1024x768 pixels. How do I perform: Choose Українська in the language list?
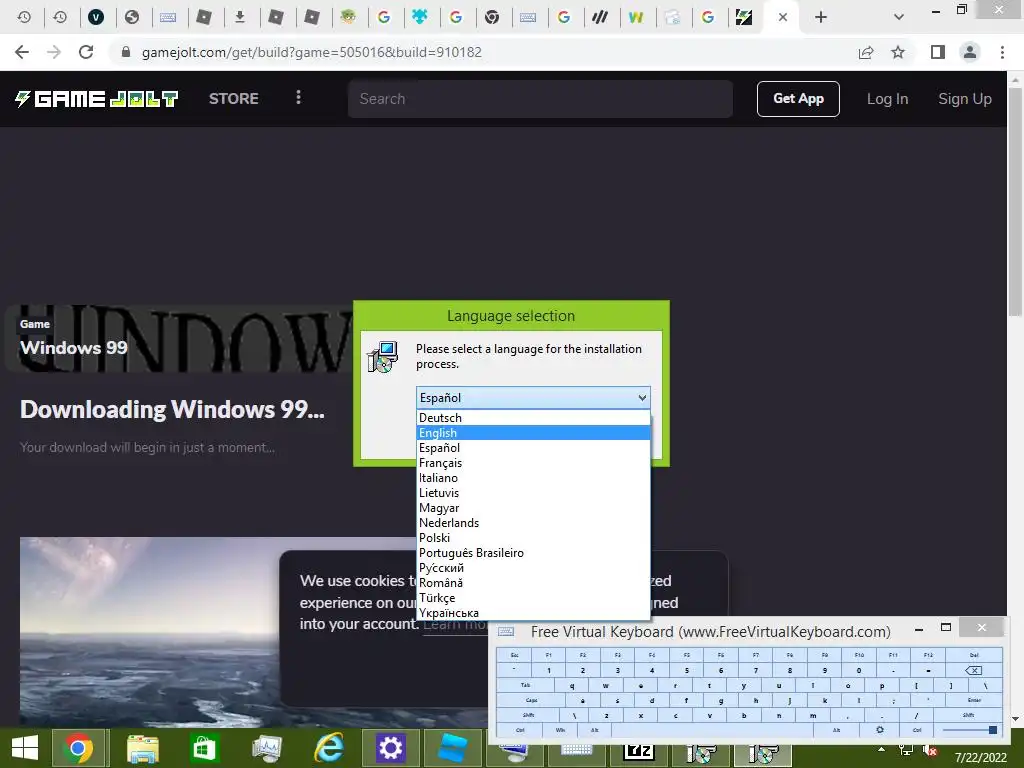(534, 613)
